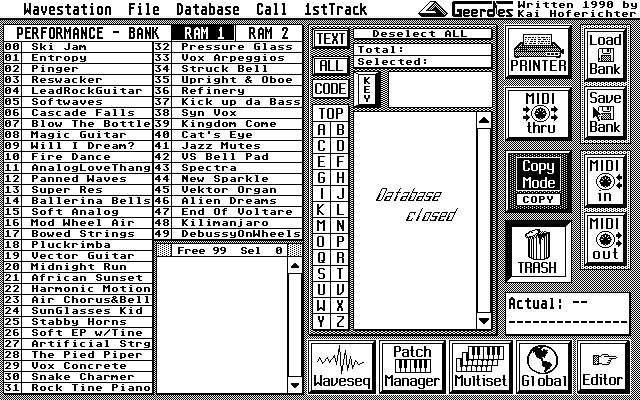
Task: Select the RAM 1 bank tab
Action: click(203, 33)
